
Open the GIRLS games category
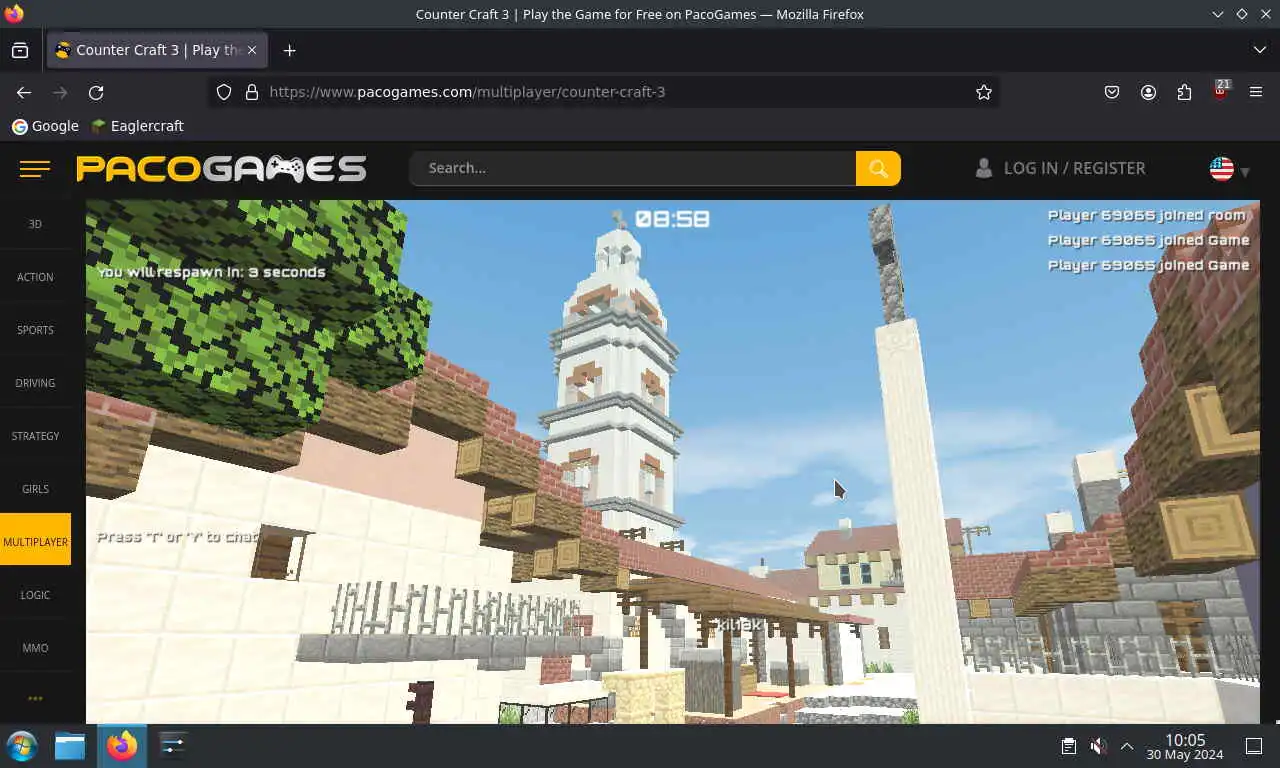pos(35,489)
